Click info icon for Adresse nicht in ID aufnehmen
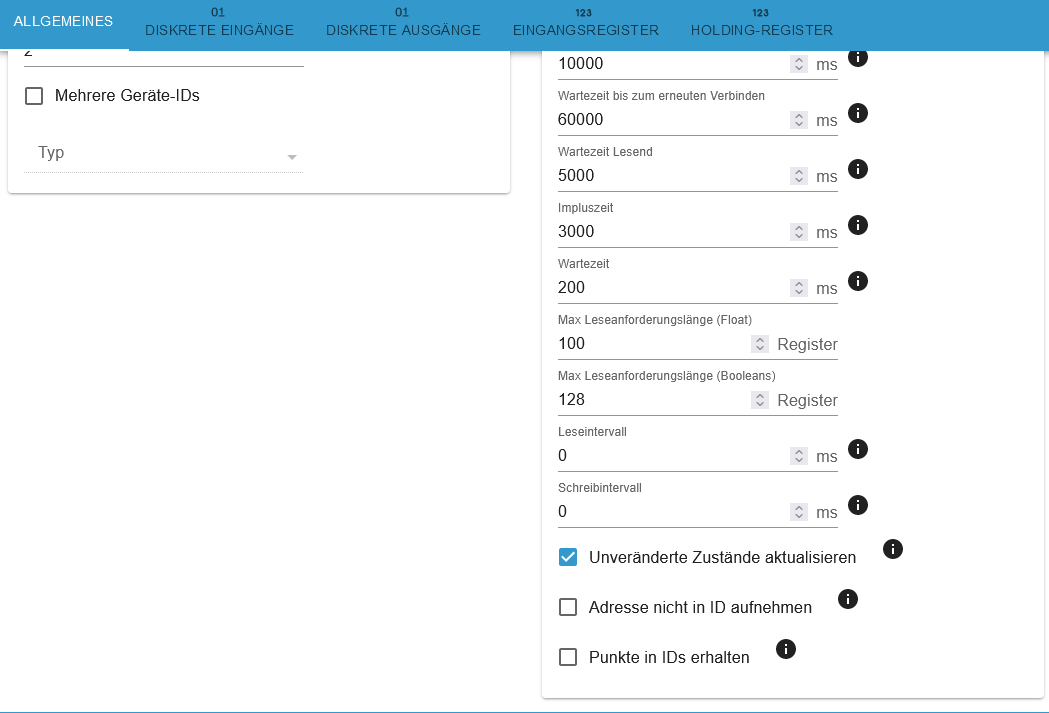The height and width of the screenshot is (713, 1049). tap(848, 599)
